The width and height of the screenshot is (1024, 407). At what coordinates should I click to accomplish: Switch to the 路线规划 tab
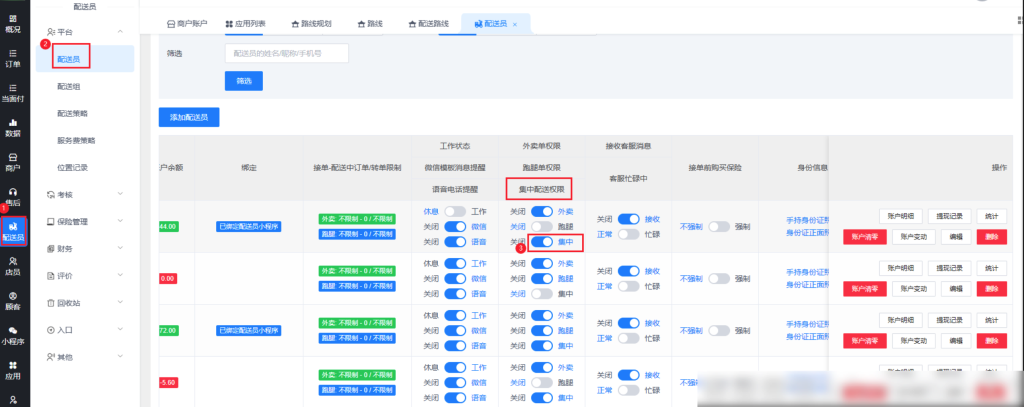tap(314, 21)
